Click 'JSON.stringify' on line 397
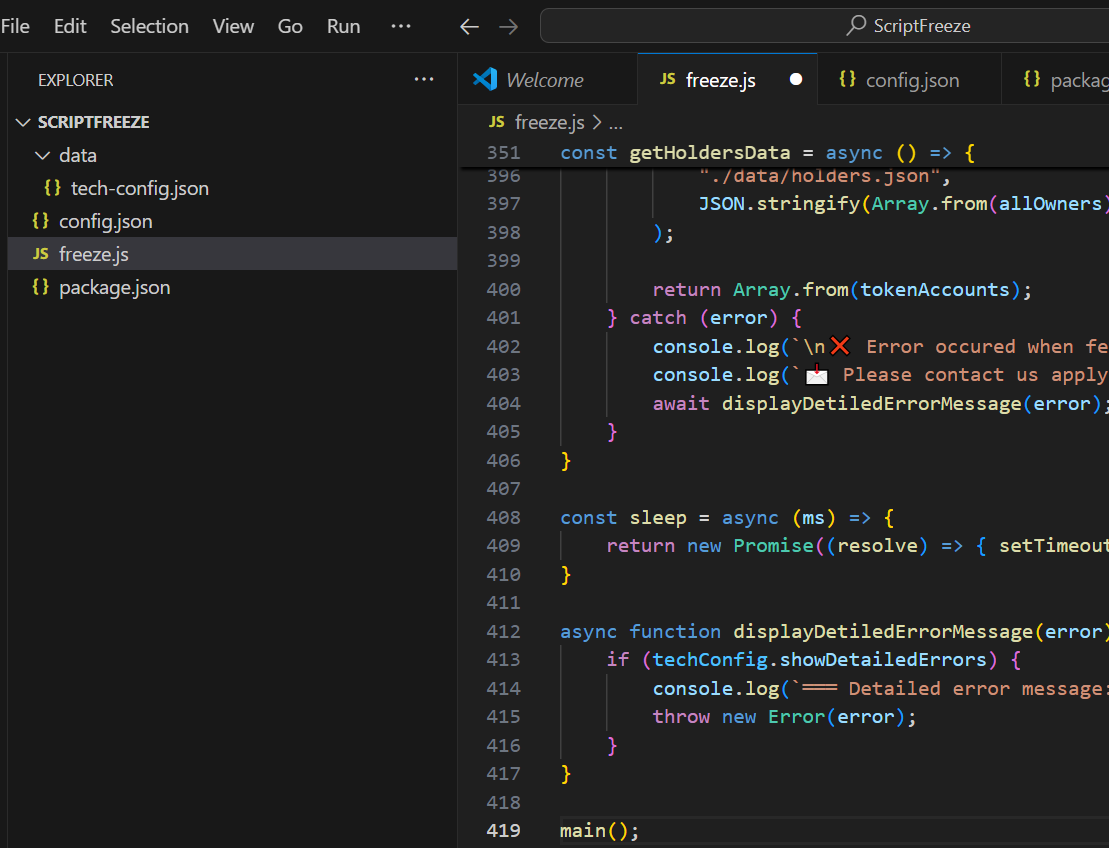Viewport: 1109px width, 848px height. 779,204
